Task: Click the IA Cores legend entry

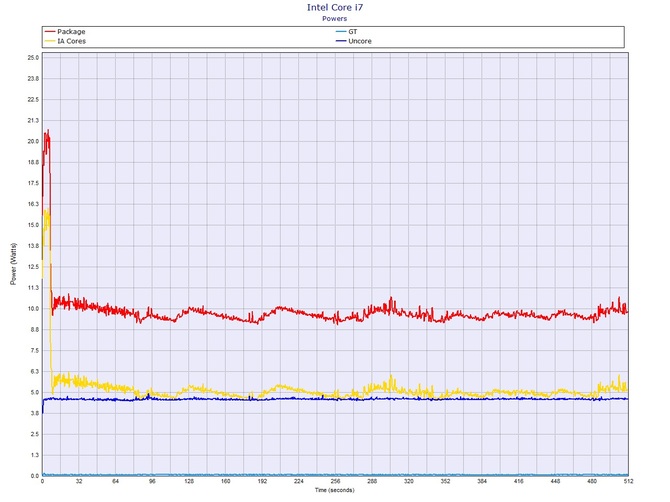Action: (x=65, y=41)
